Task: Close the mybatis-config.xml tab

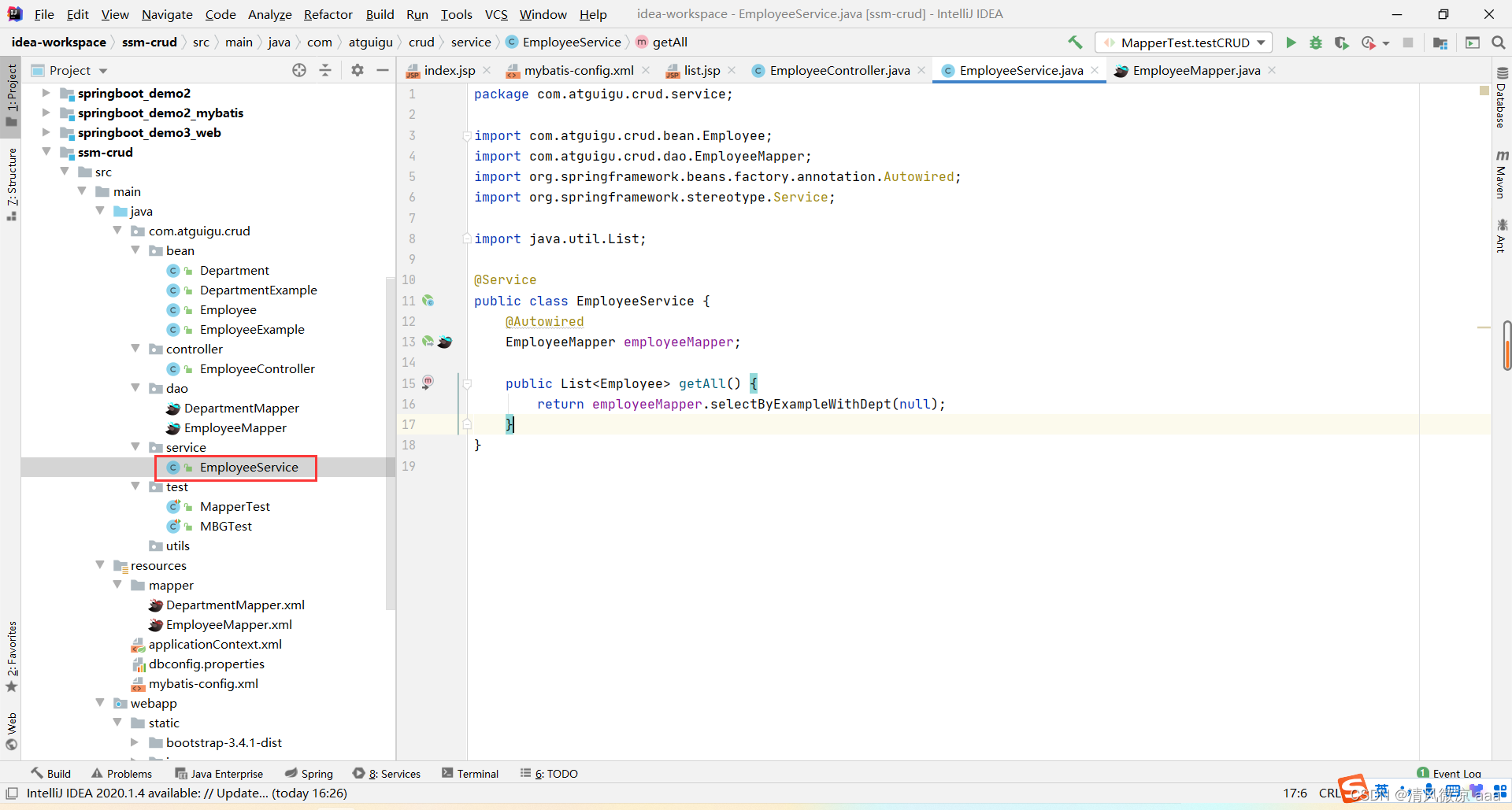Action: tap(646, 71)
